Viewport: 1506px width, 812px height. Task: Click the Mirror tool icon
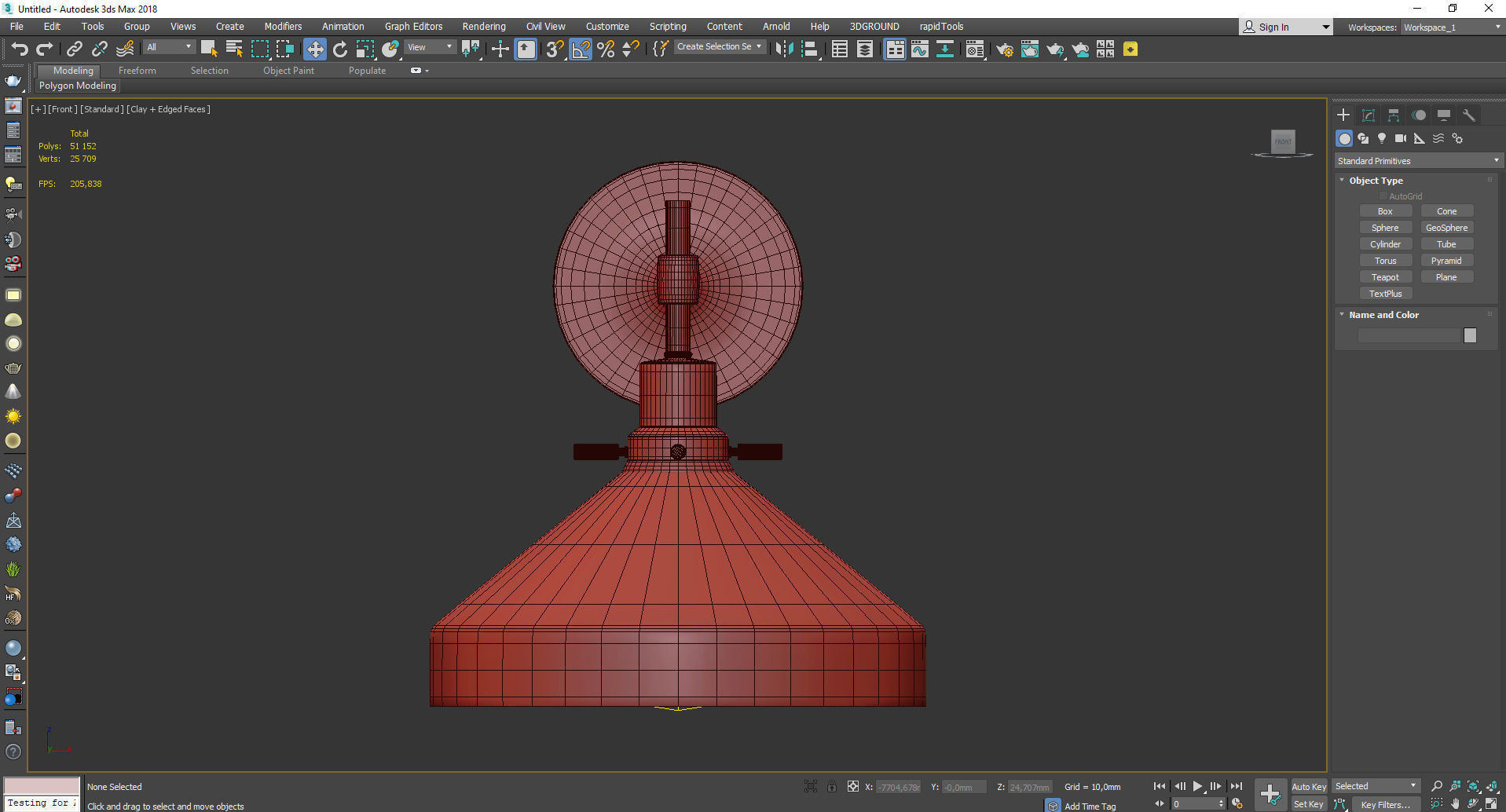(783, 49)
